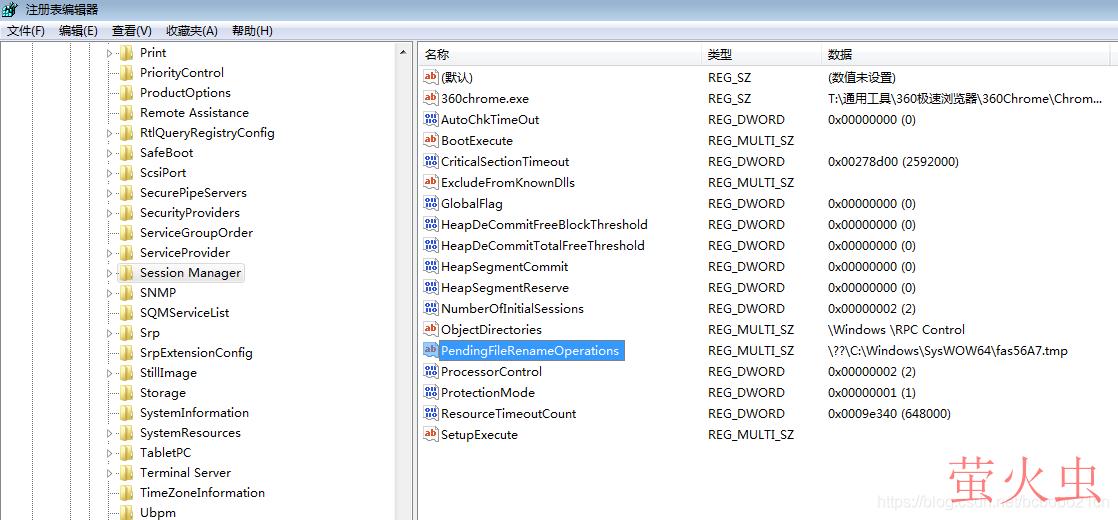This screenshot has width=1118, height=520.
Task: Expand the ServiceProvider key
Action: click(109, 253)
